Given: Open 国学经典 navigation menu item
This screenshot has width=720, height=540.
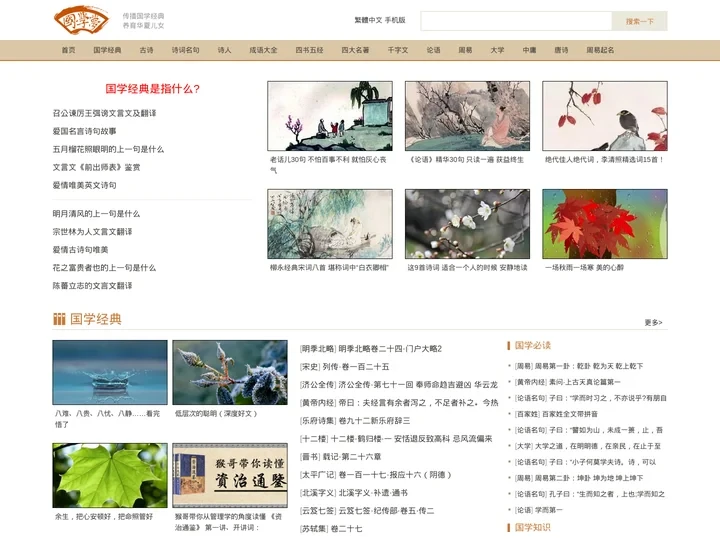Looking at the screenshot, I should [x=107, y=50].
